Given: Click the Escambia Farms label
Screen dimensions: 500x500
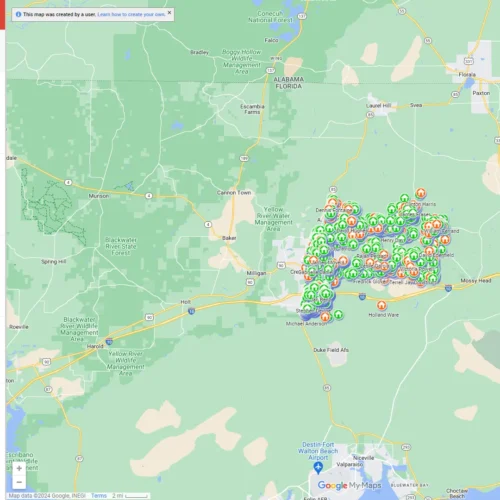Looking at the screenshot, I should pos(252,109).
